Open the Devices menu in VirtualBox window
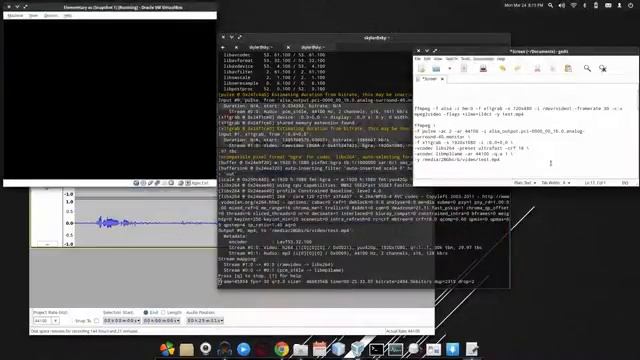 [x=51, y=16]
